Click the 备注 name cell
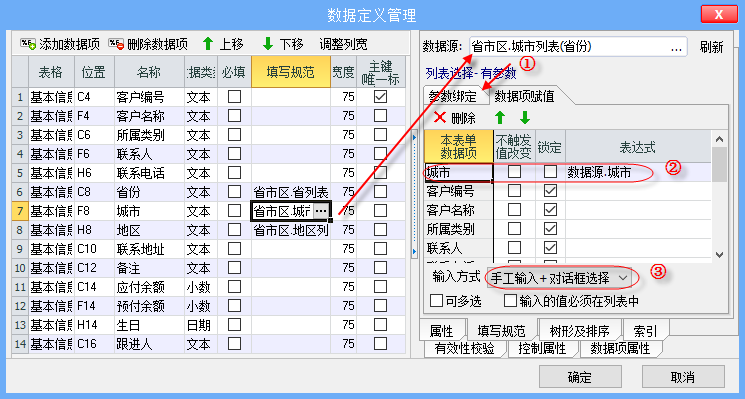Image resolution: width=745 pixels, height=399 pixels. pos(149,268)
